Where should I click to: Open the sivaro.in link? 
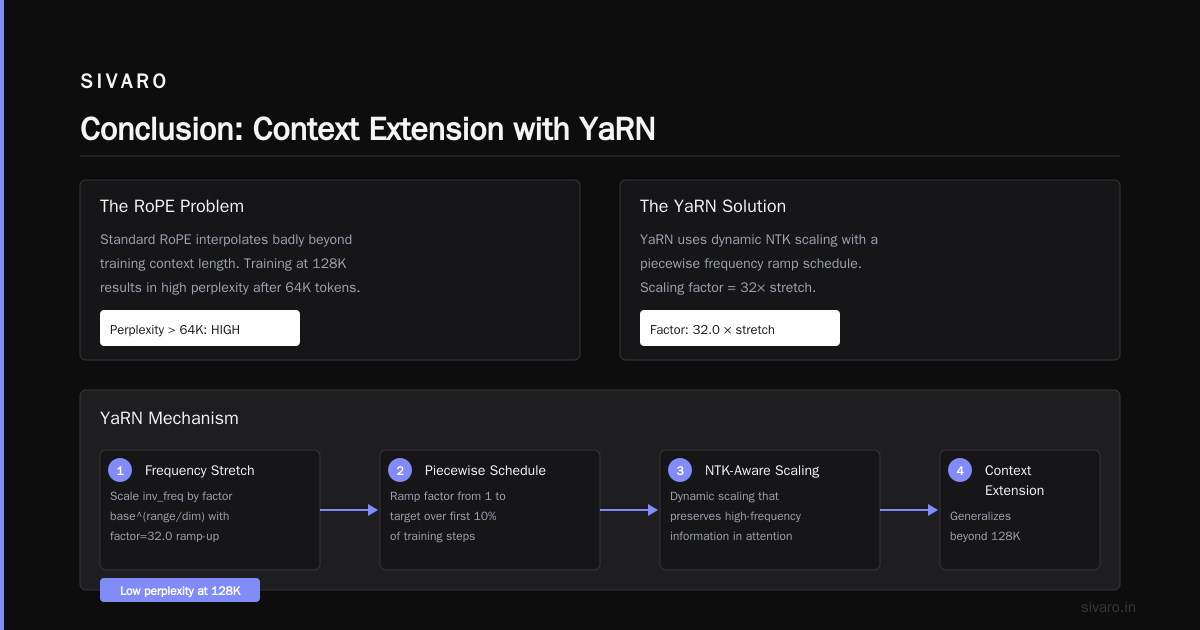coord(1109,607)
